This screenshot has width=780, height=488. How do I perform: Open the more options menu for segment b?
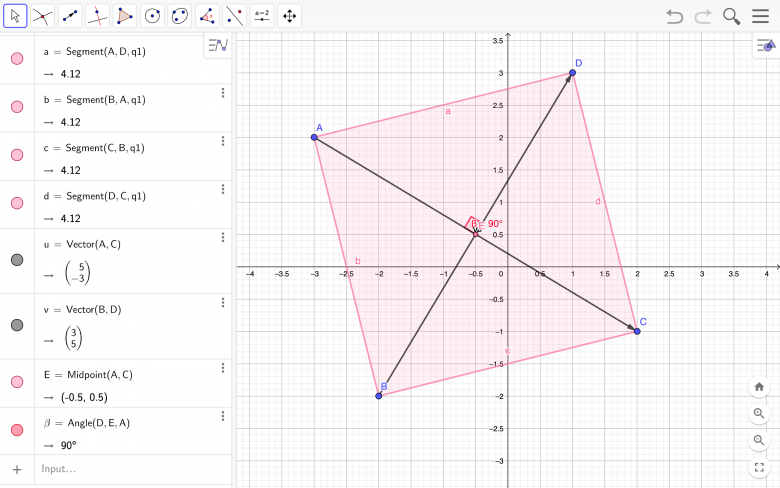tap(223, 93)
